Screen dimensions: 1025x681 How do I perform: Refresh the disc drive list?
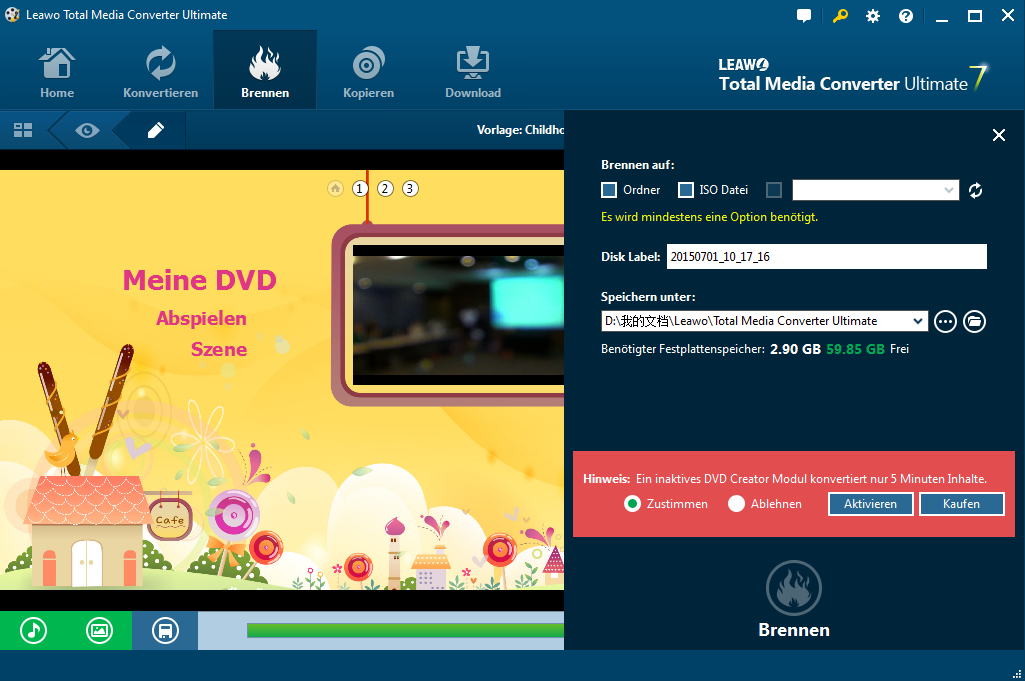pyautogui.click(x=975, y=190)
